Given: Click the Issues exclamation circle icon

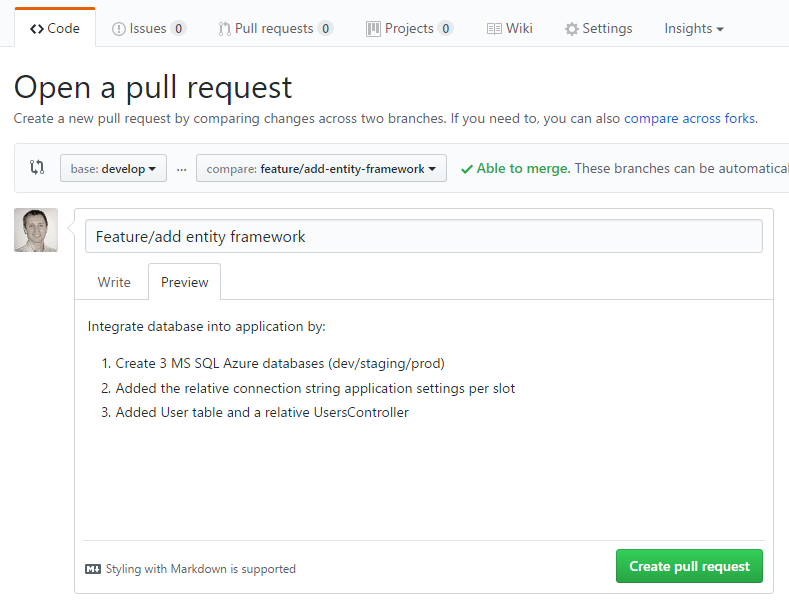Looking at the screenshot, I should (119, 29).
